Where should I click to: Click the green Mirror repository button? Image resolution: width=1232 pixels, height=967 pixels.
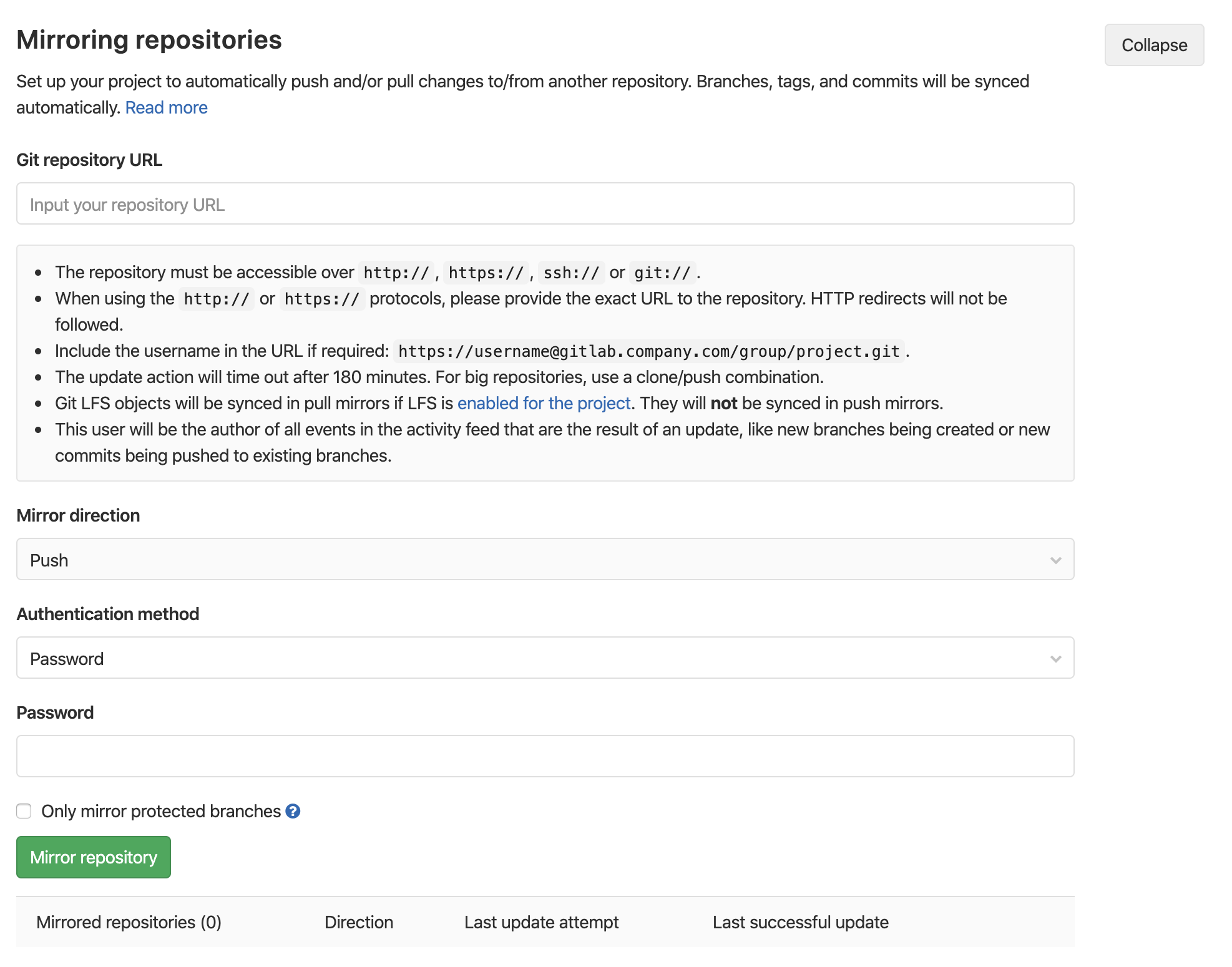(x=94, y=857)
